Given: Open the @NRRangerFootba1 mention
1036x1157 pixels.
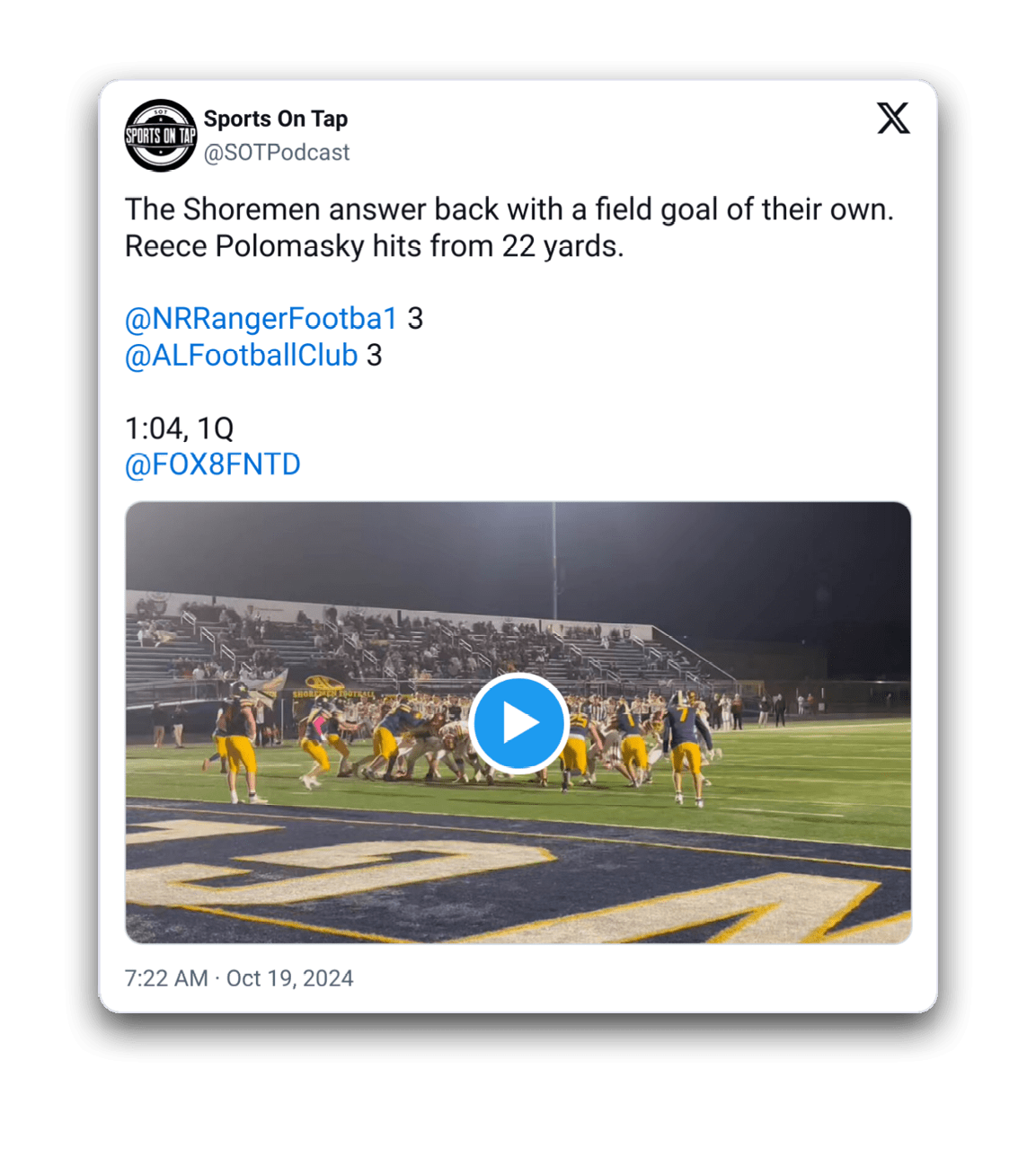Looking at the screenshot, I should (261, 319).
